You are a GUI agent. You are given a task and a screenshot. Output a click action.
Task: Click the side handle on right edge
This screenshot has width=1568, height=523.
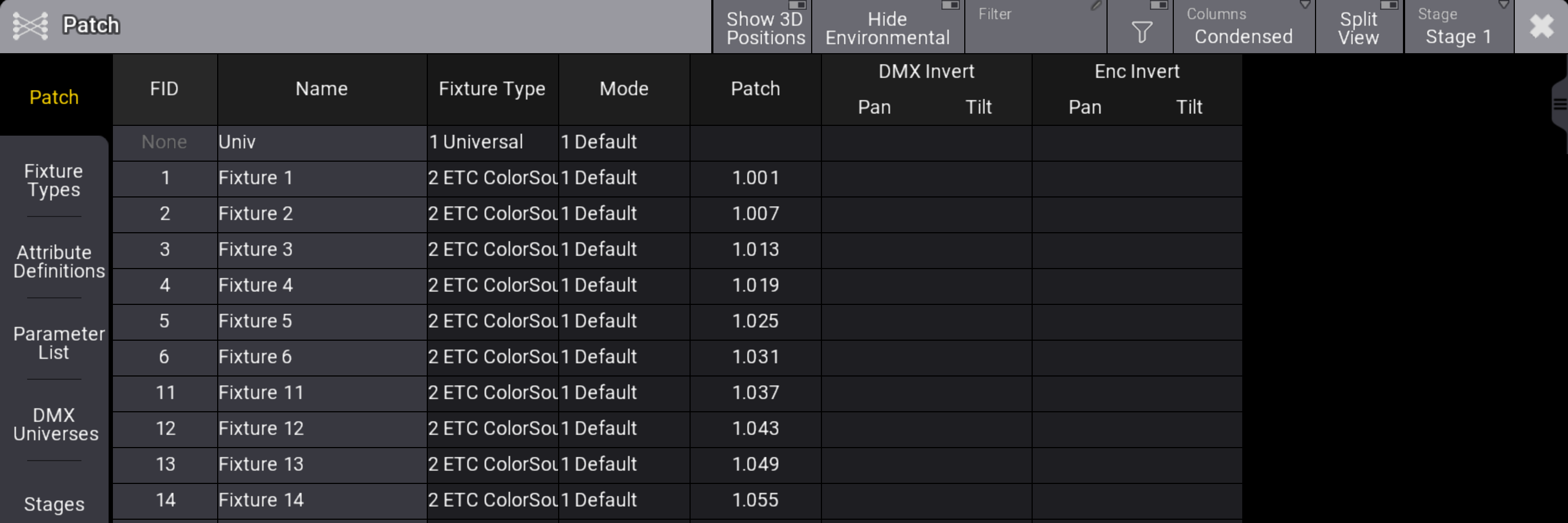click(1559, 104)
